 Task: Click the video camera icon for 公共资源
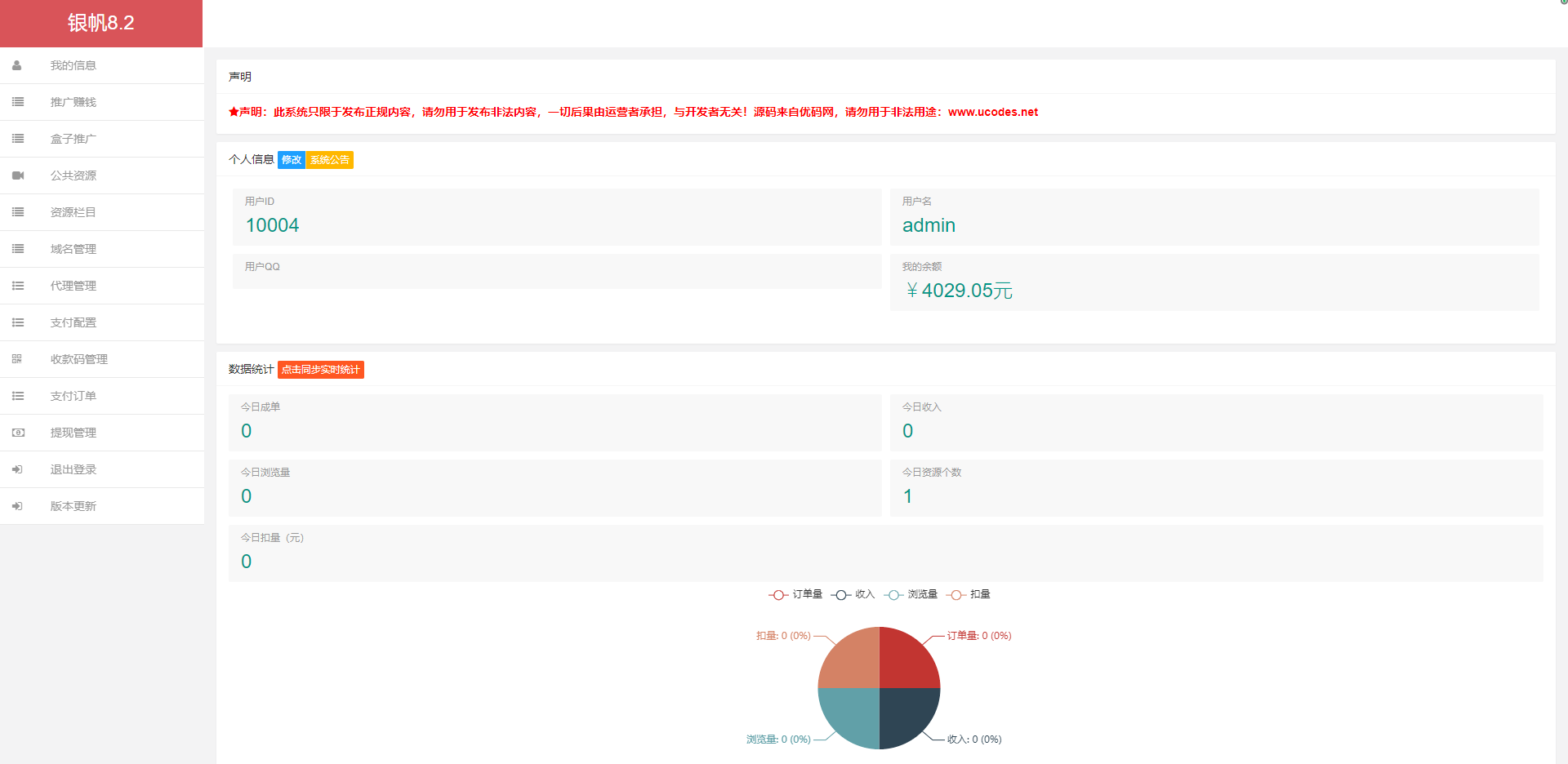(18, 175)
